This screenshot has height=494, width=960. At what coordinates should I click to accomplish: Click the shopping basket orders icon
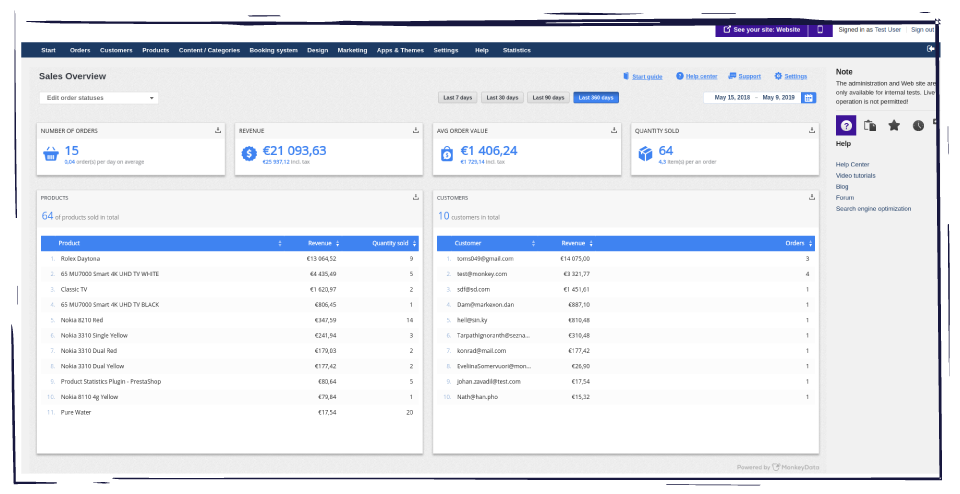tap(51, 154)
